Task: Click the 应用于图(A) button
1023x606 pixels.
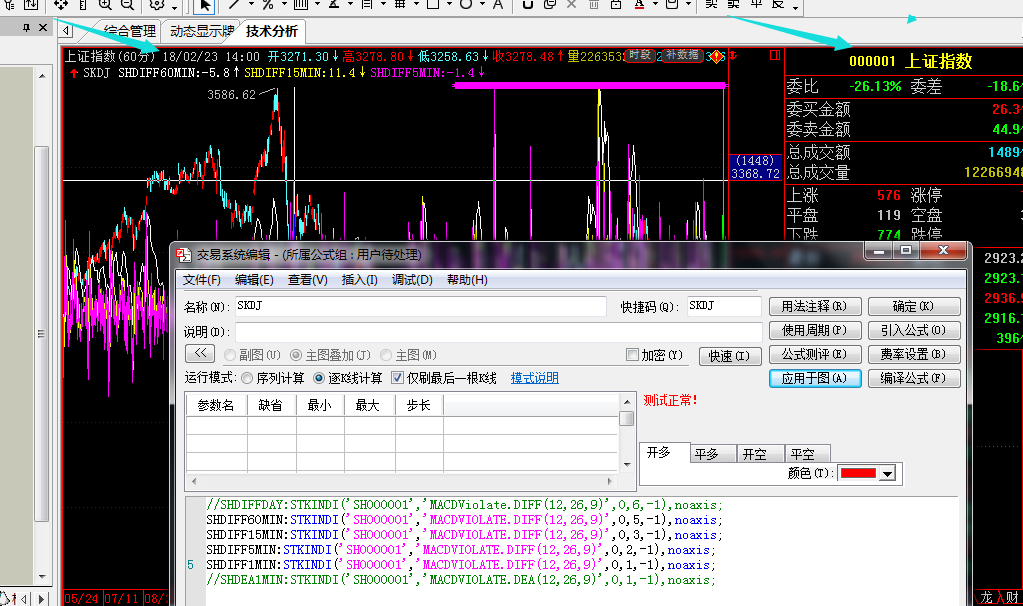Action: tap(815, 378)
